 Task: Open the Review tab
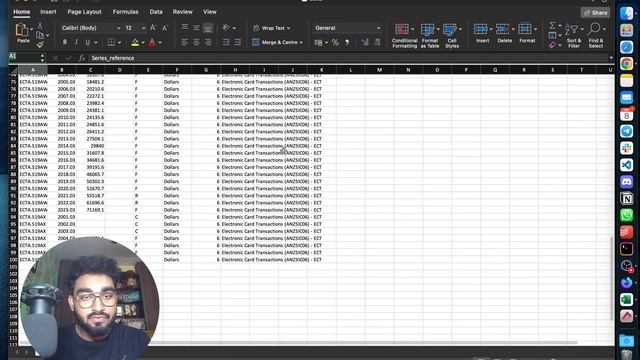182,12
